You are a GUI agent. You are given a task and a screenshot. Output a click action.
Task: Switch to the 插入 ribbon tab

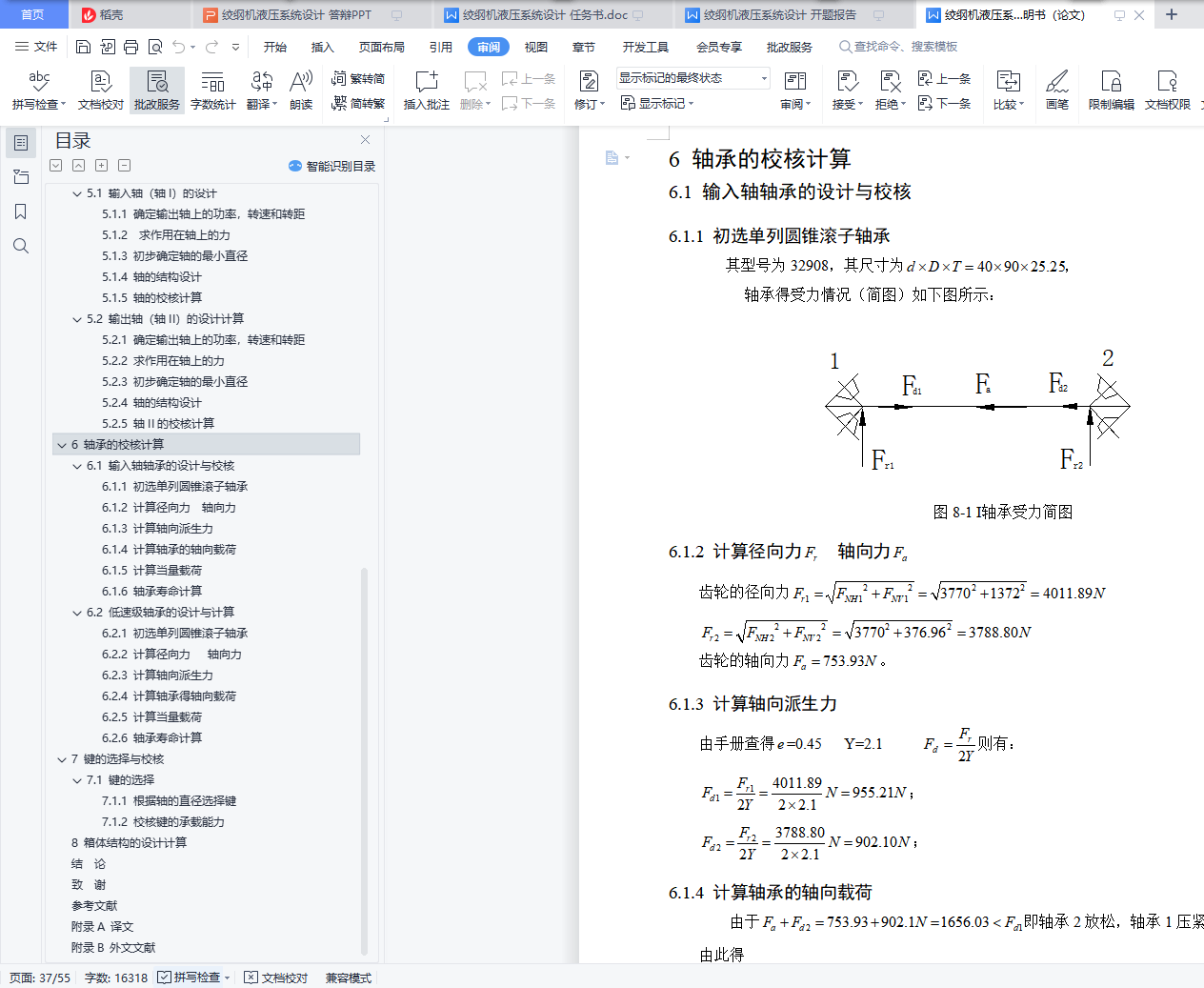pos(323,47)
